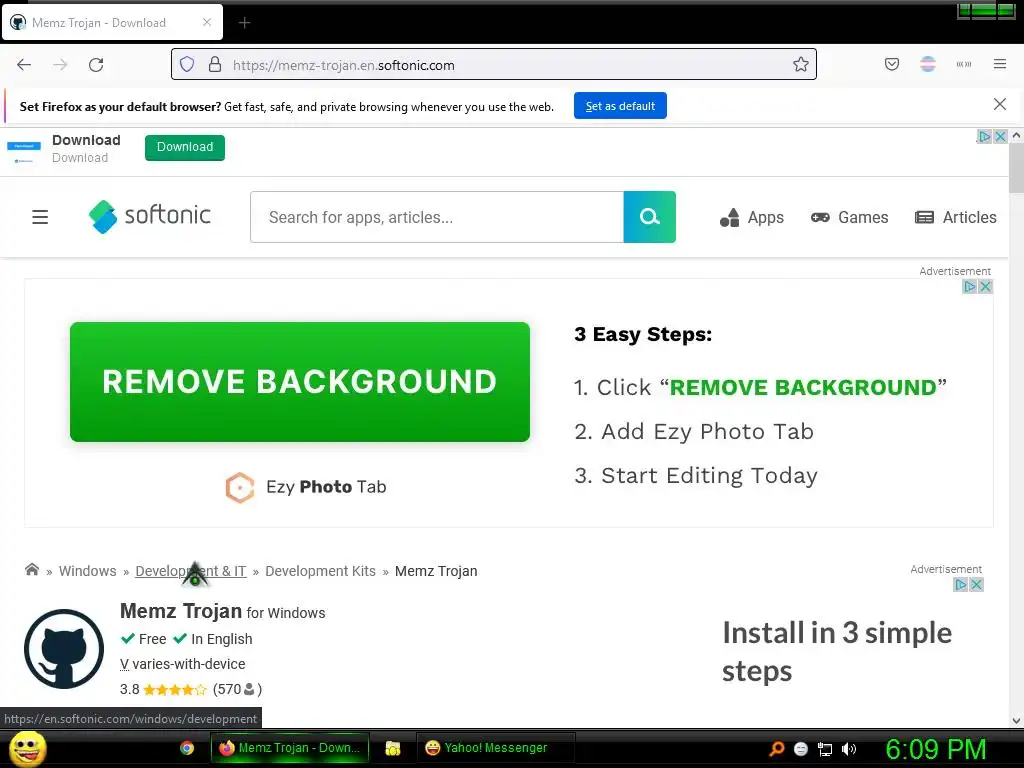
Task: Click the address bar URL field
Action: point(494,65)
